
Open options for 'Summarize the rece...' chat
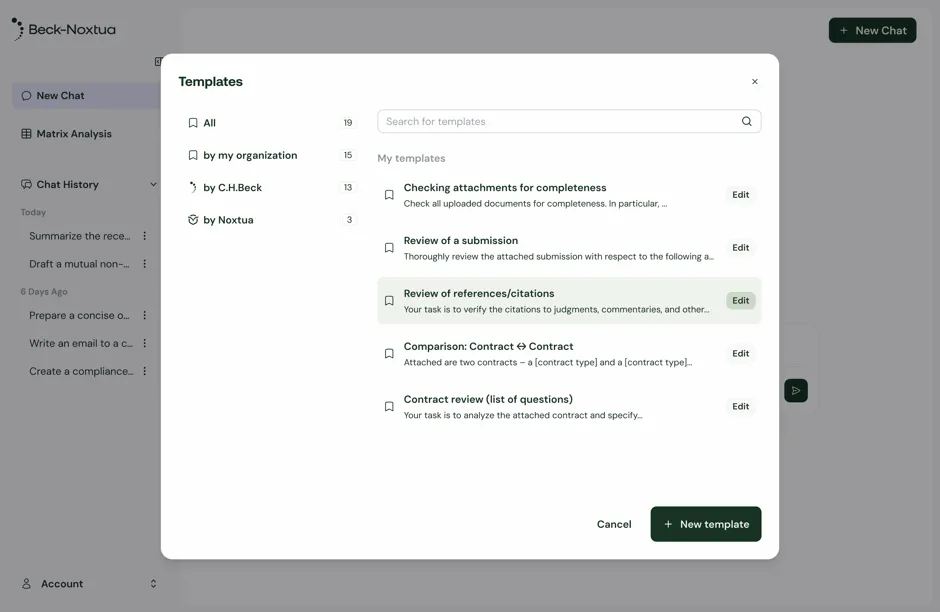coord(144,236)
